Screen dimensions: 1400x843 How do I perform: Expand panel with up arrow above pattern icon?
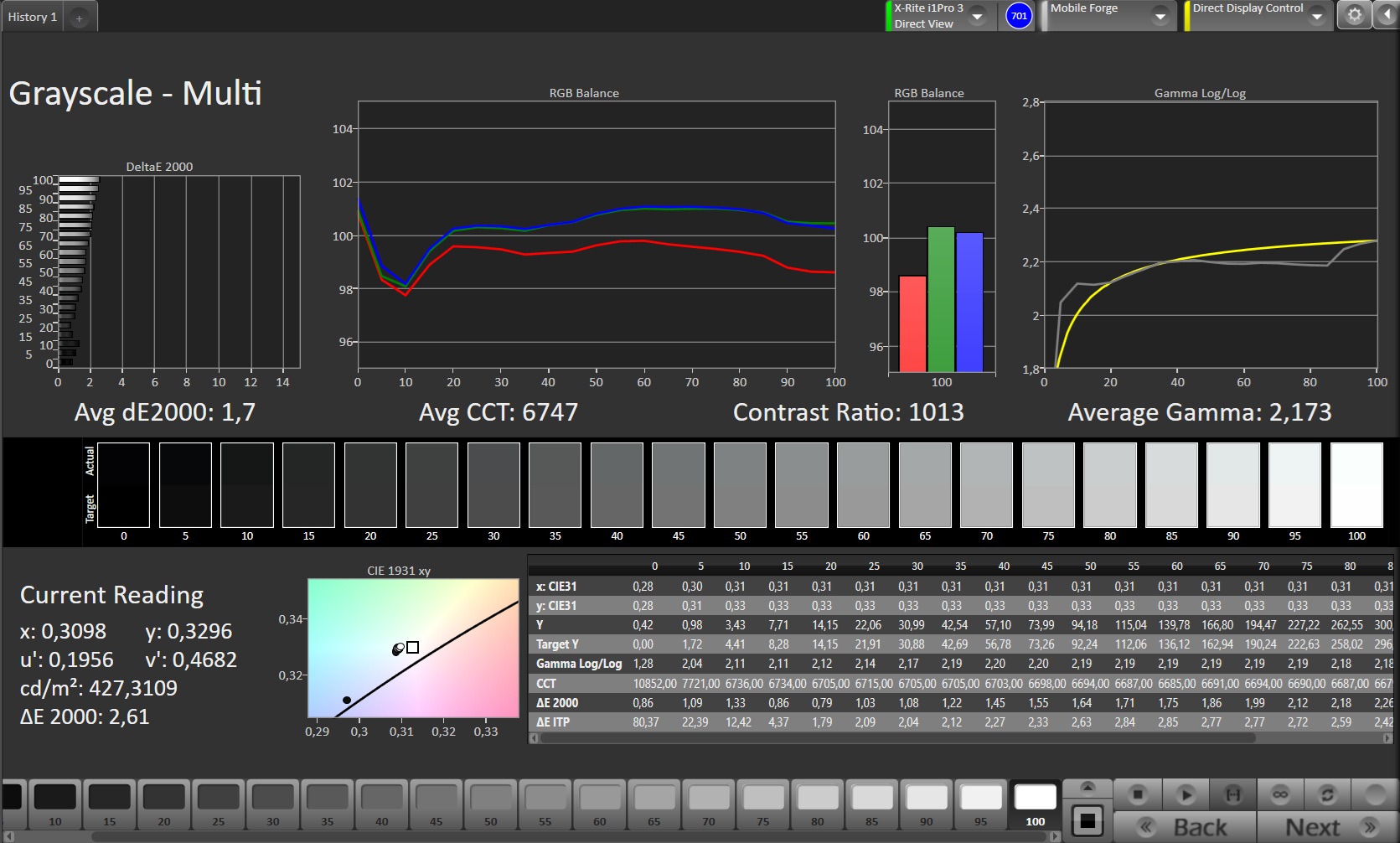point(1087,787)
